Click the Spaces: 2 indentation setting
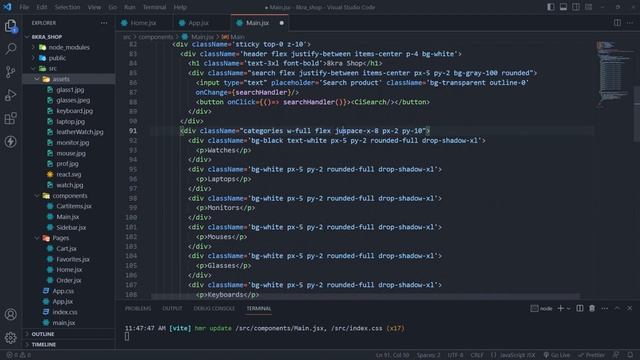This screenshot has width=640, height=360. click(428, 355)
